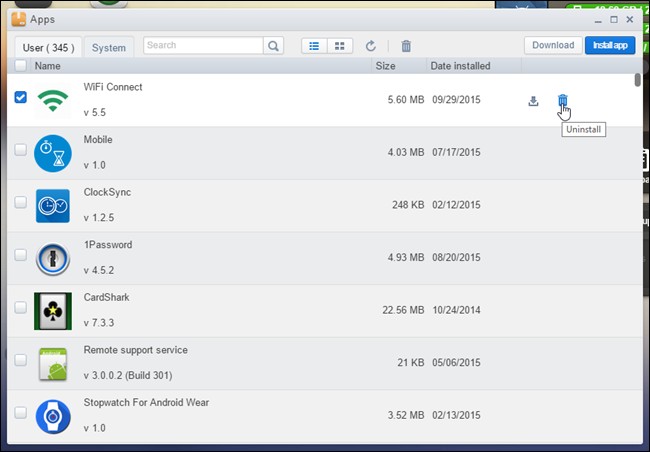Click Stopwatch For Android Wear name
Screen dimensions: 650x452
(x=146, y=403)
